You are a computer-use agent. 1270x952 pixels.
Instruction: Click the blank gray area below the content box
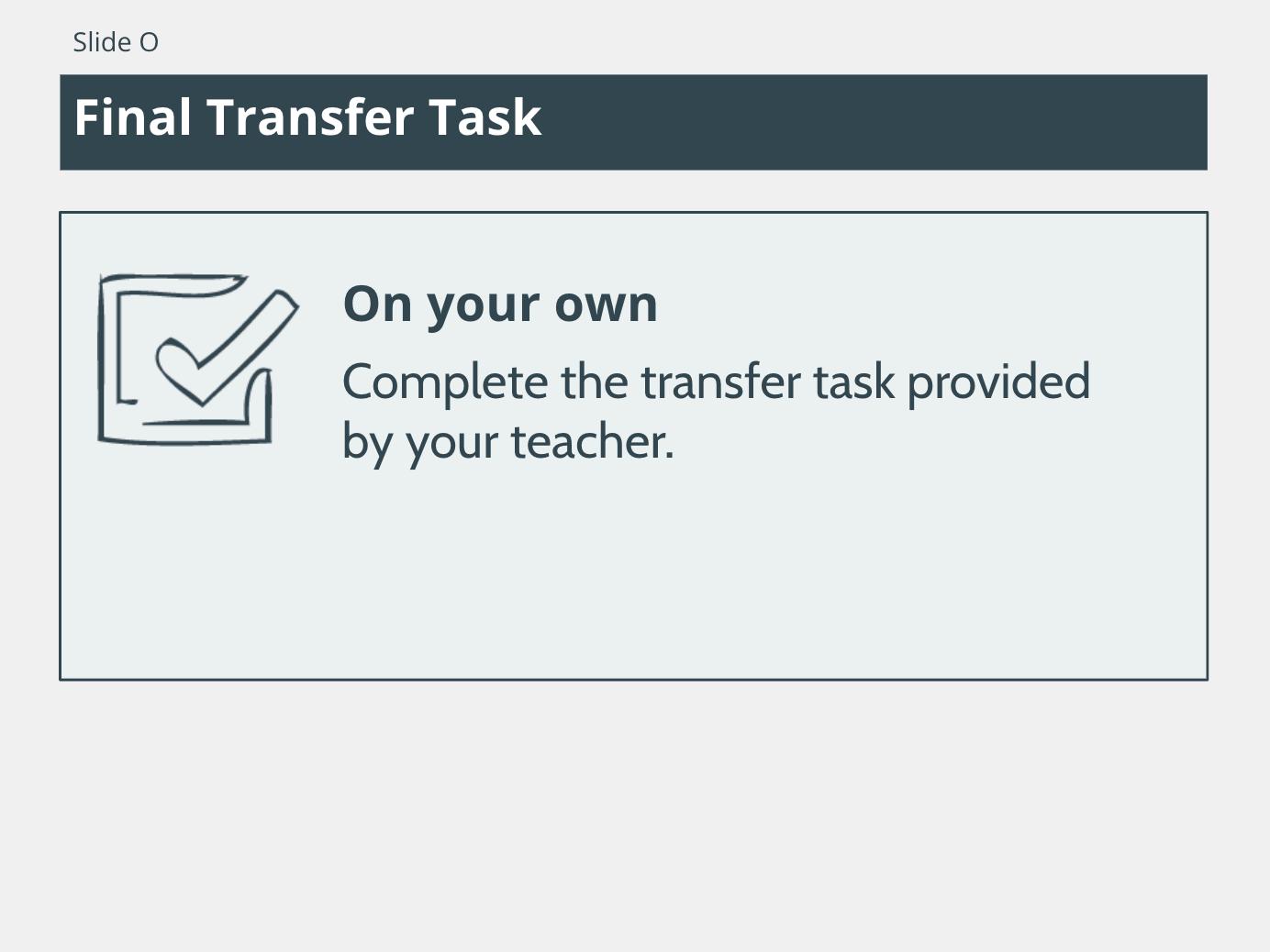(x=633, y=816)
